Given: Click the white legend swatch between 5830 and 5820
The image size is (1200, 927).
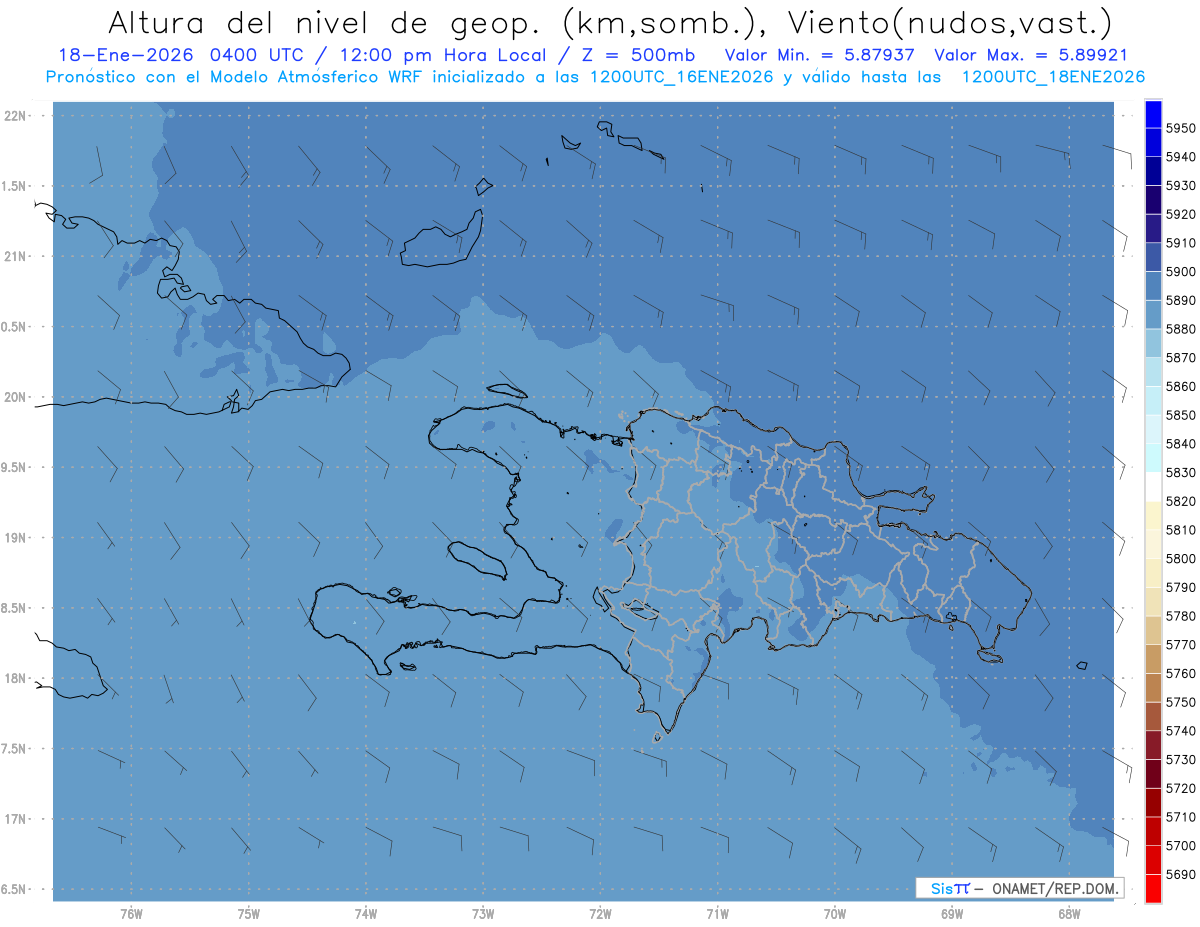Looking at the screenshot, I should [1153, 487].
